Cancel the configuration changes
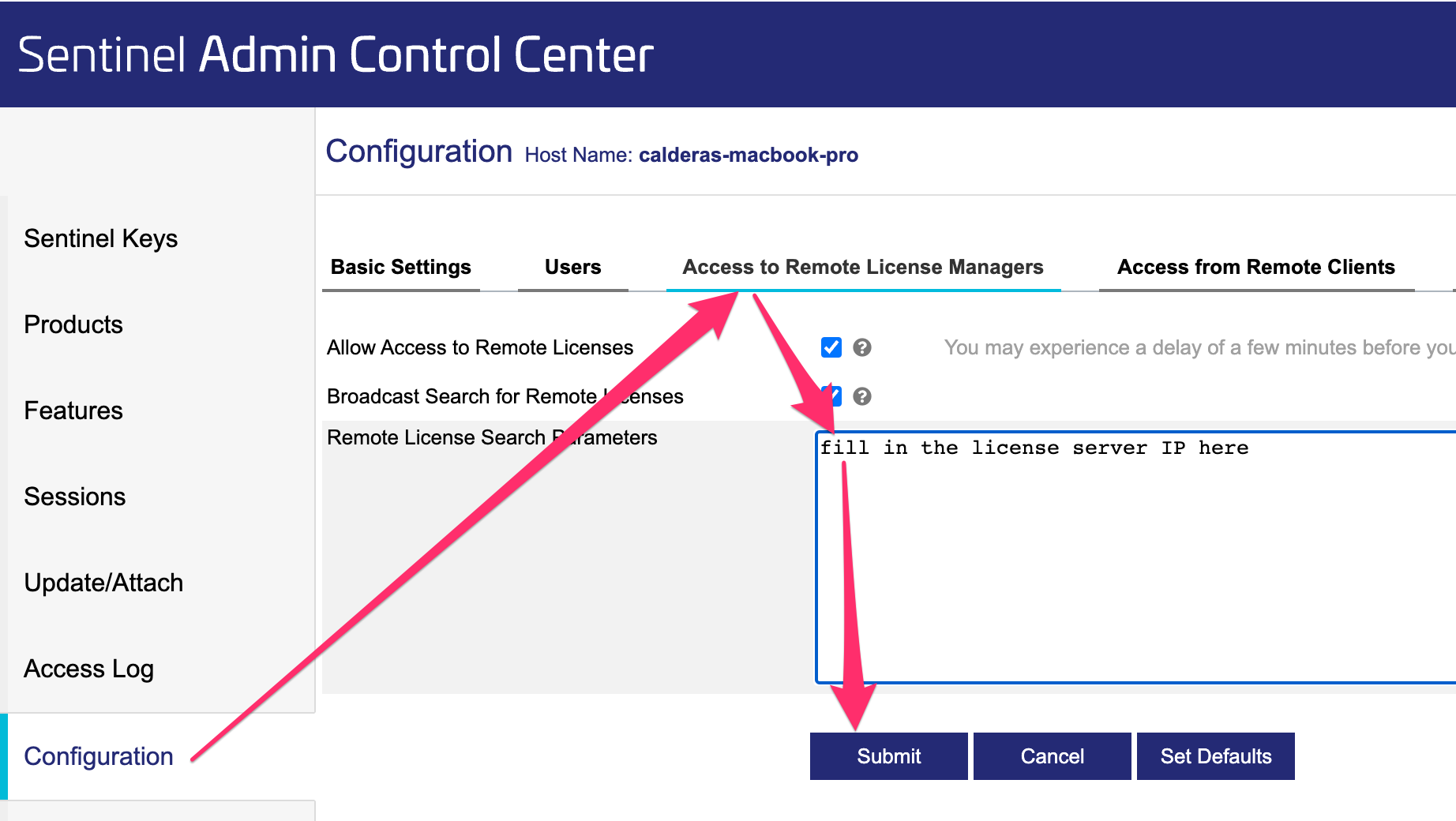 coord(1053,756)
